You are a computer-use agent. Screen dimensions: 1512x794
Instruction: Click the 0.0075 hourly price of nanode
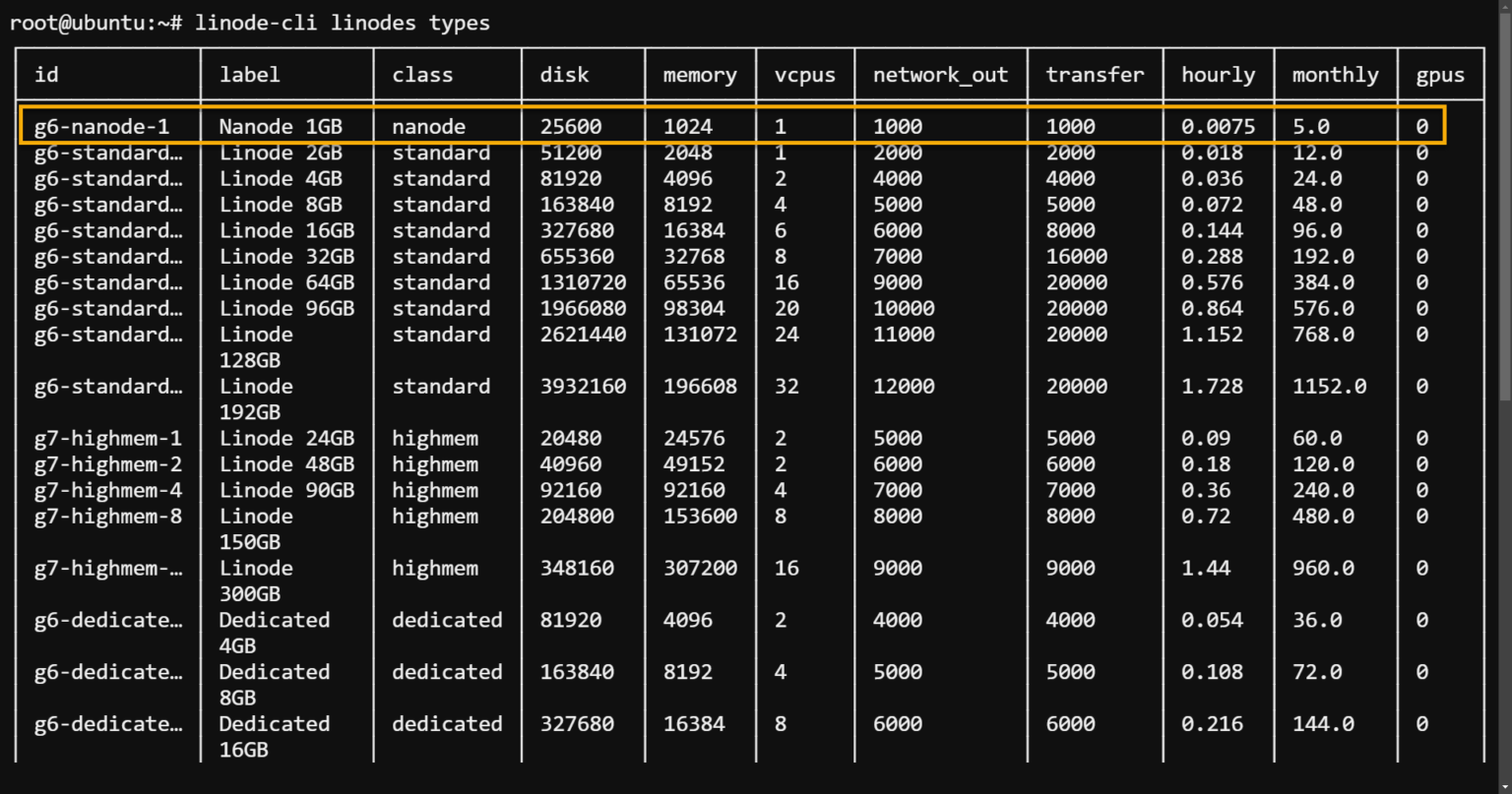tap(1219, 126)
